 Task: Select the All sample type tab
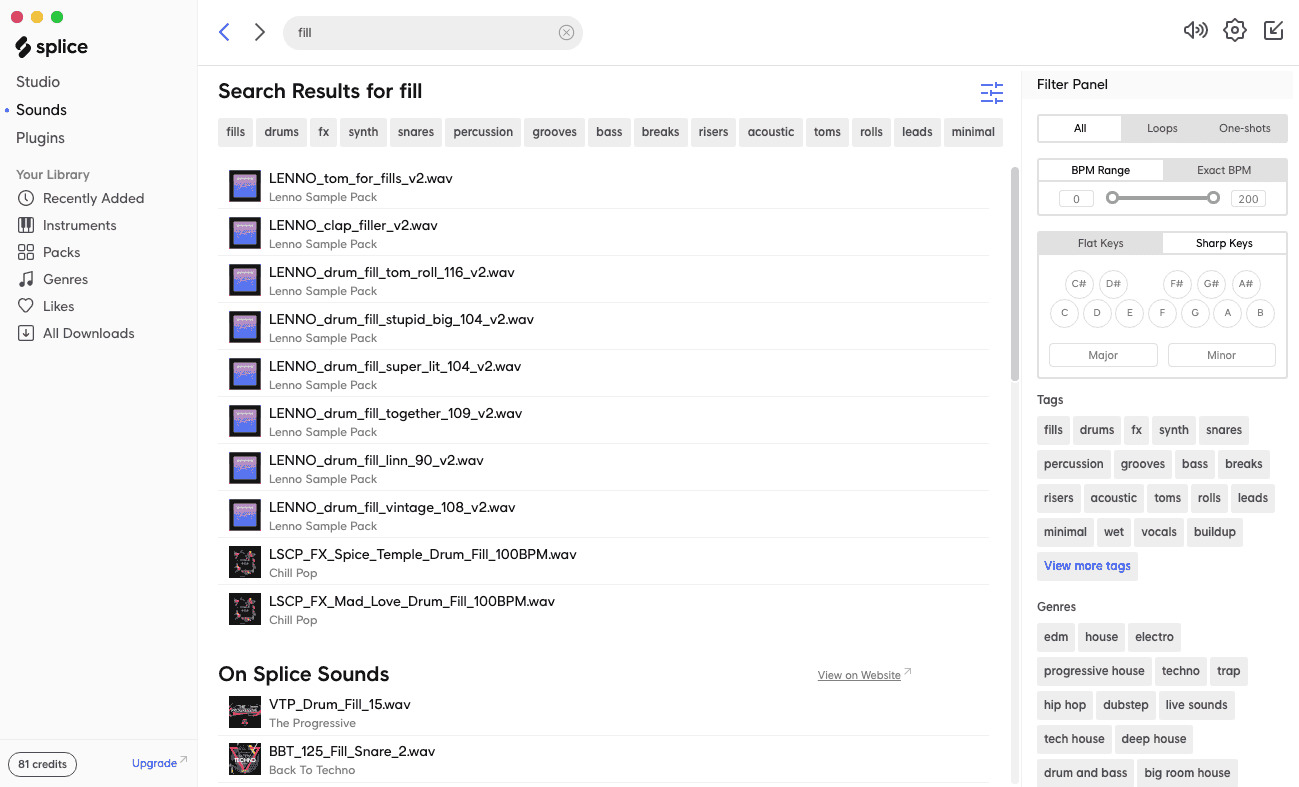point(1080,128)
